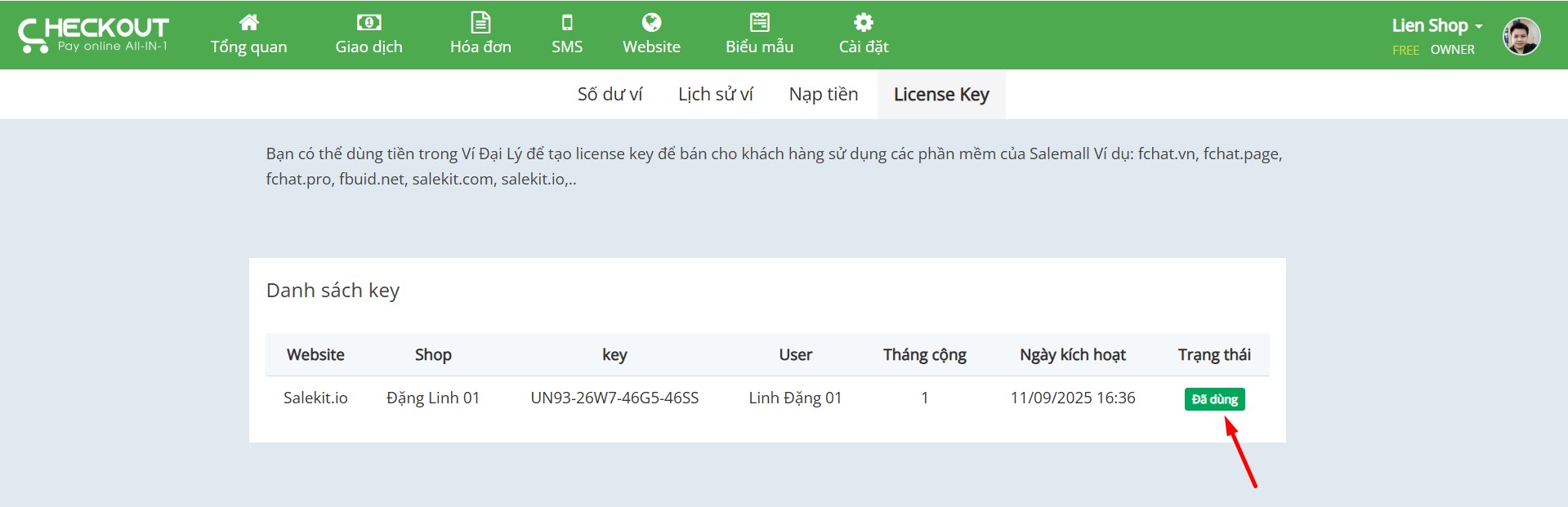
Task: Click the FREE plan label
Action: (1405, 50)
